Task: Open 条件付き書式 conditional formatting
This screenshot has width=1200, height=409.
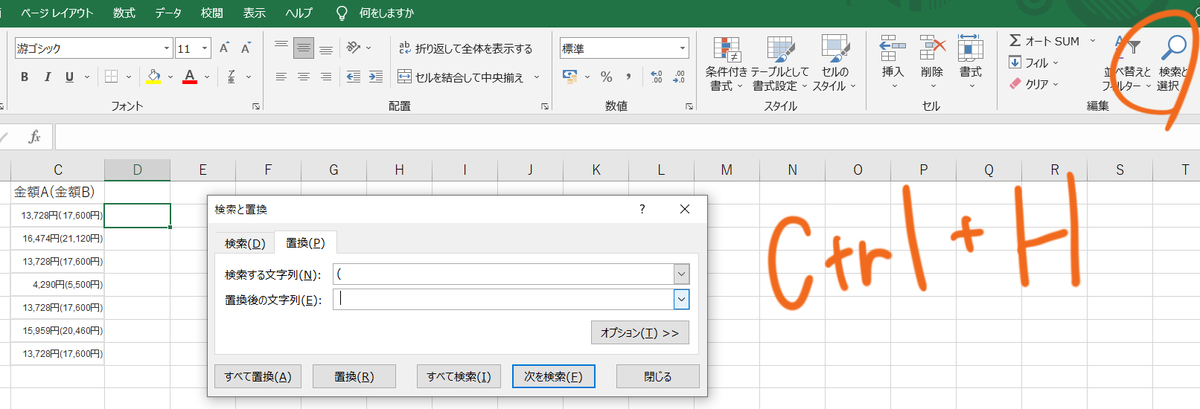Action: pyautogui.click(x=724, y=64)
